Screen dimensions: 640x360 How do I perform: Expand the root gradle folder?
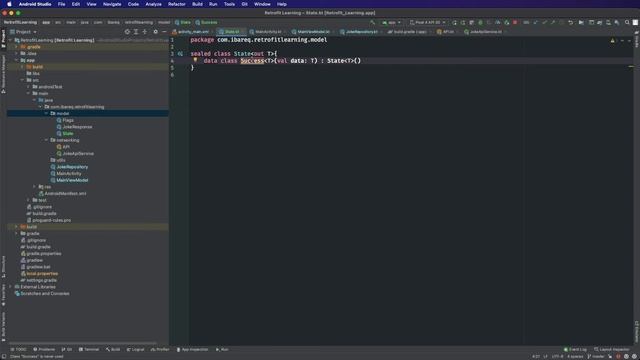pos(16,233)
